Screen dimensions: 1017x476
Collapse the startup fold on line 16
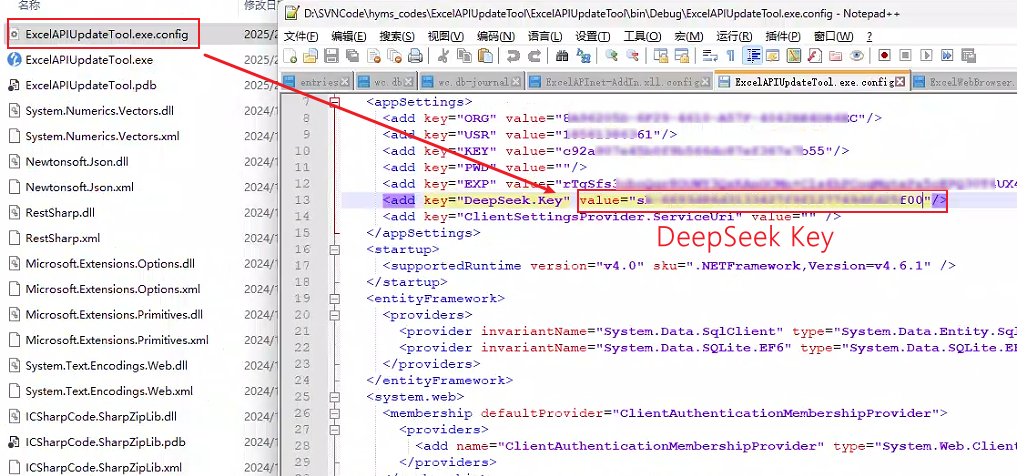tap(335, 249)
